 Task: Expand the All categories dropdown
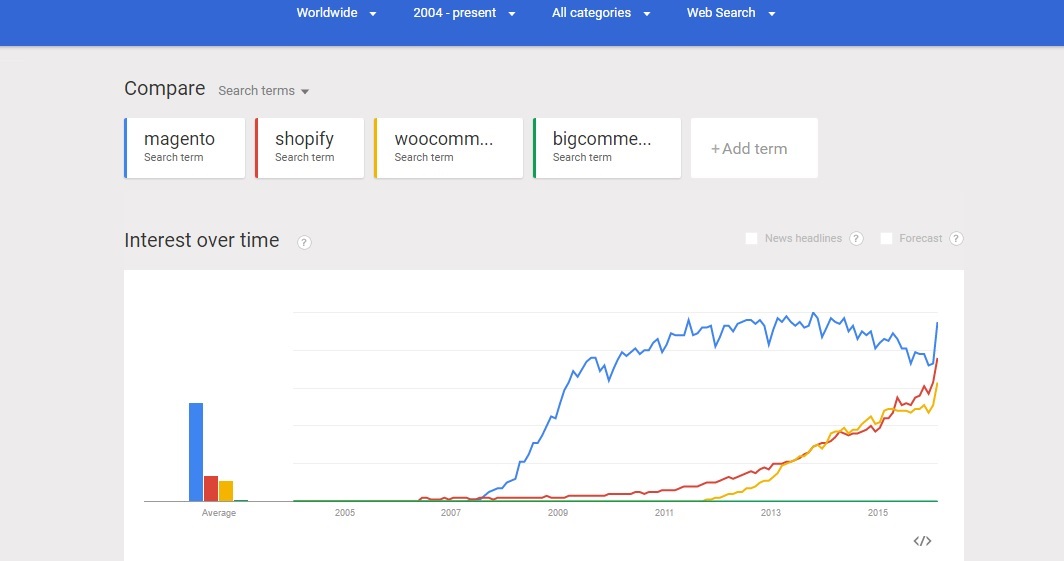(601, 13)
